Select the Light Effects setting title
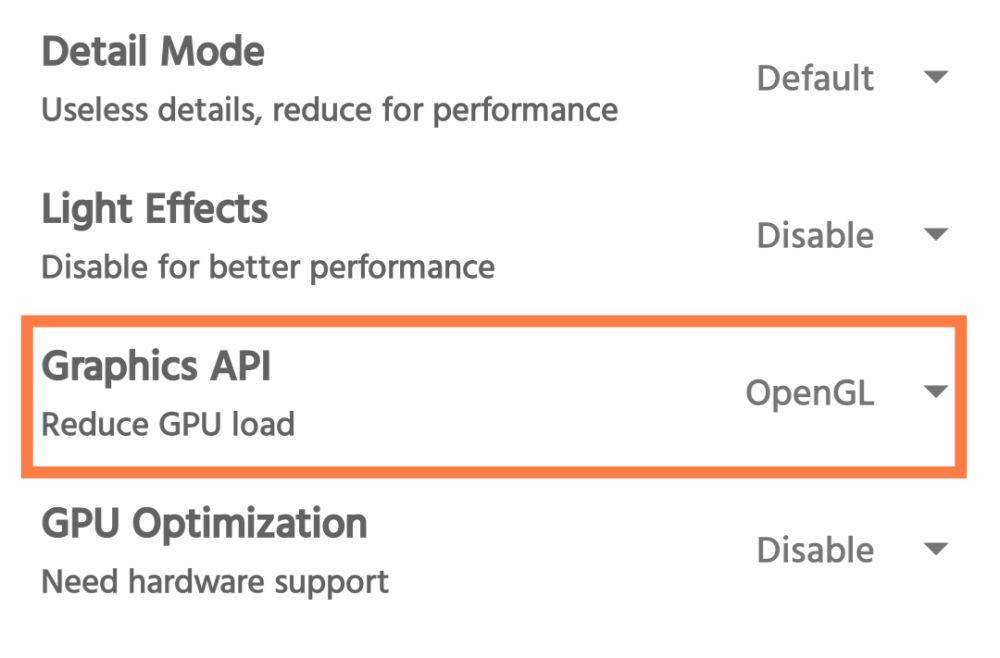 [155, 210]
